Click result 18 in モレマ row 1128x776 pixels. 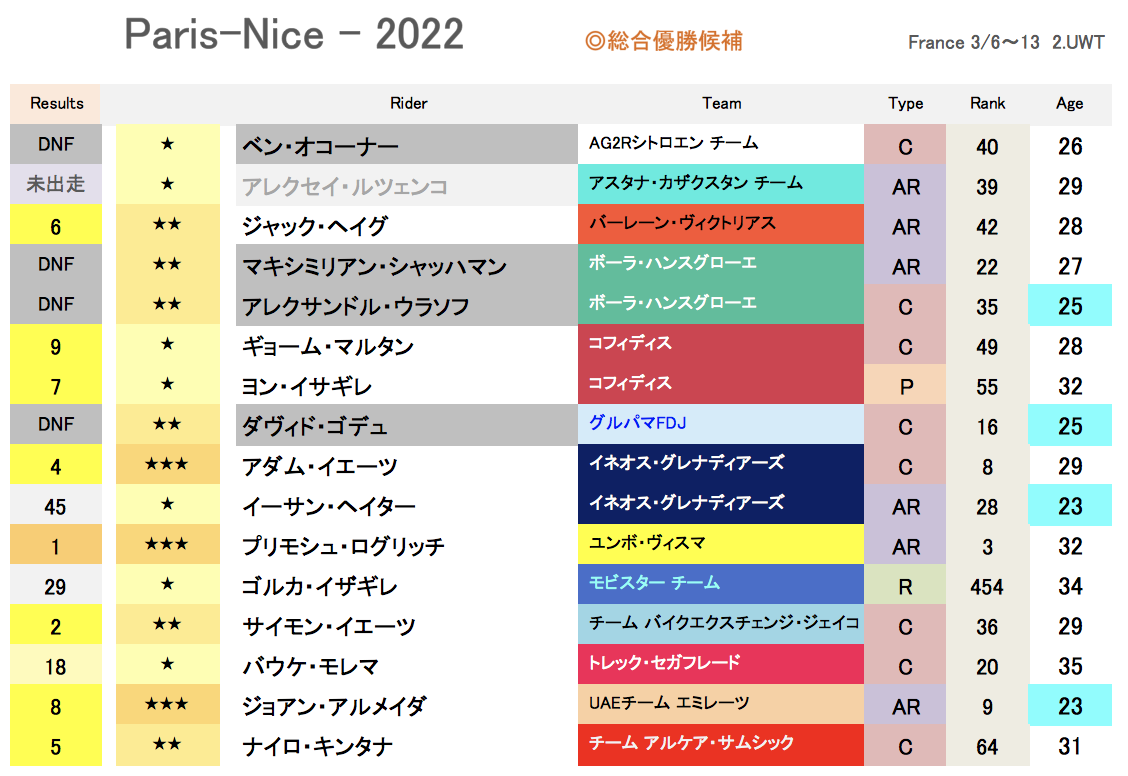click(x=56, y=665)
